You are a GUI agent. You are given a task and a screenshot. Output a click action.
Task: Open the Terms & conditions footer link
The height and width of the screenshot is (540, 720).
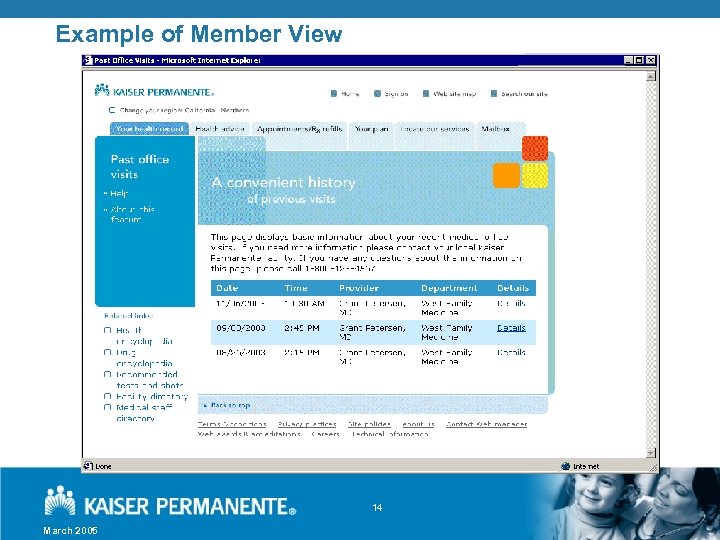(x=232, y=424)
